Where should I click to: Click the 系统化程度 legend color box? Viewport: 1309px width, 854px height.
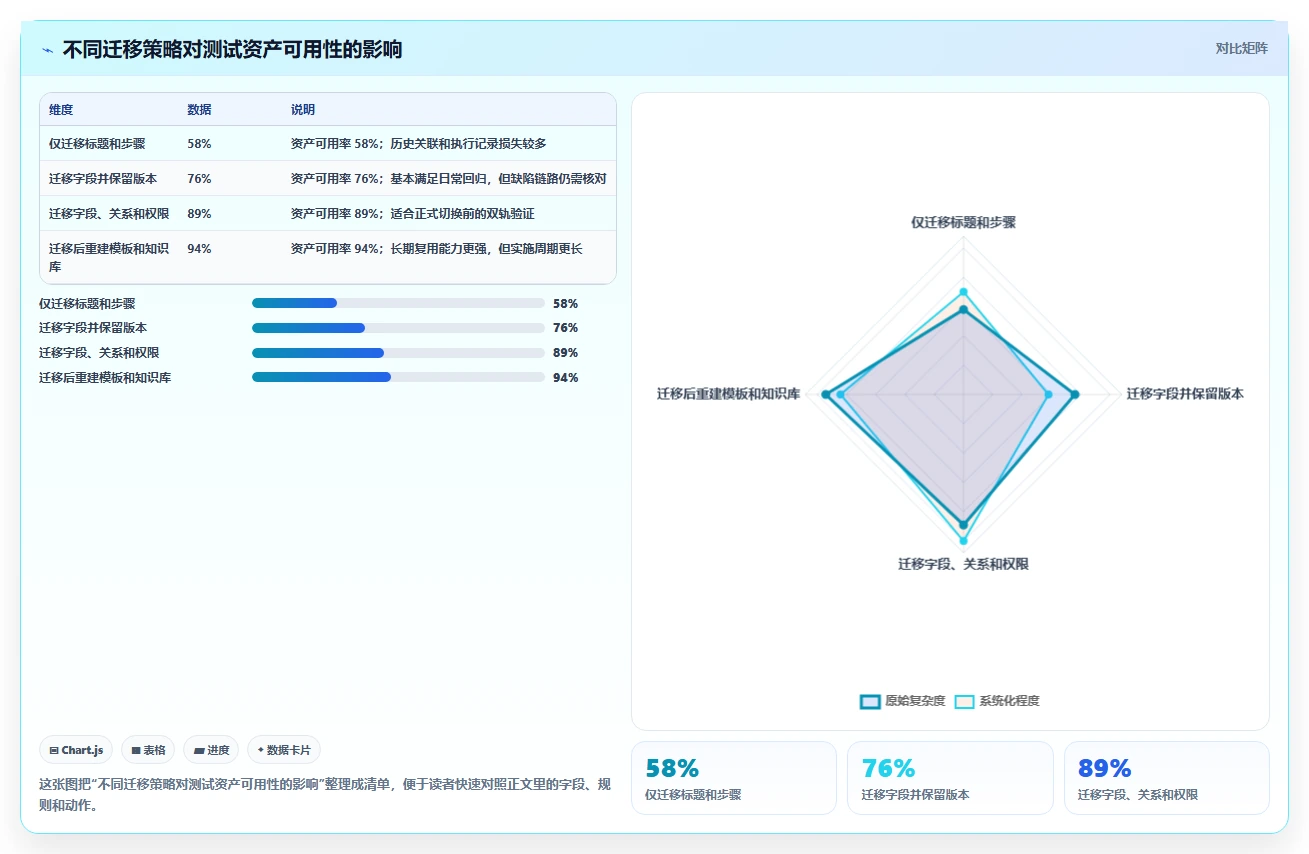[964, 701]
